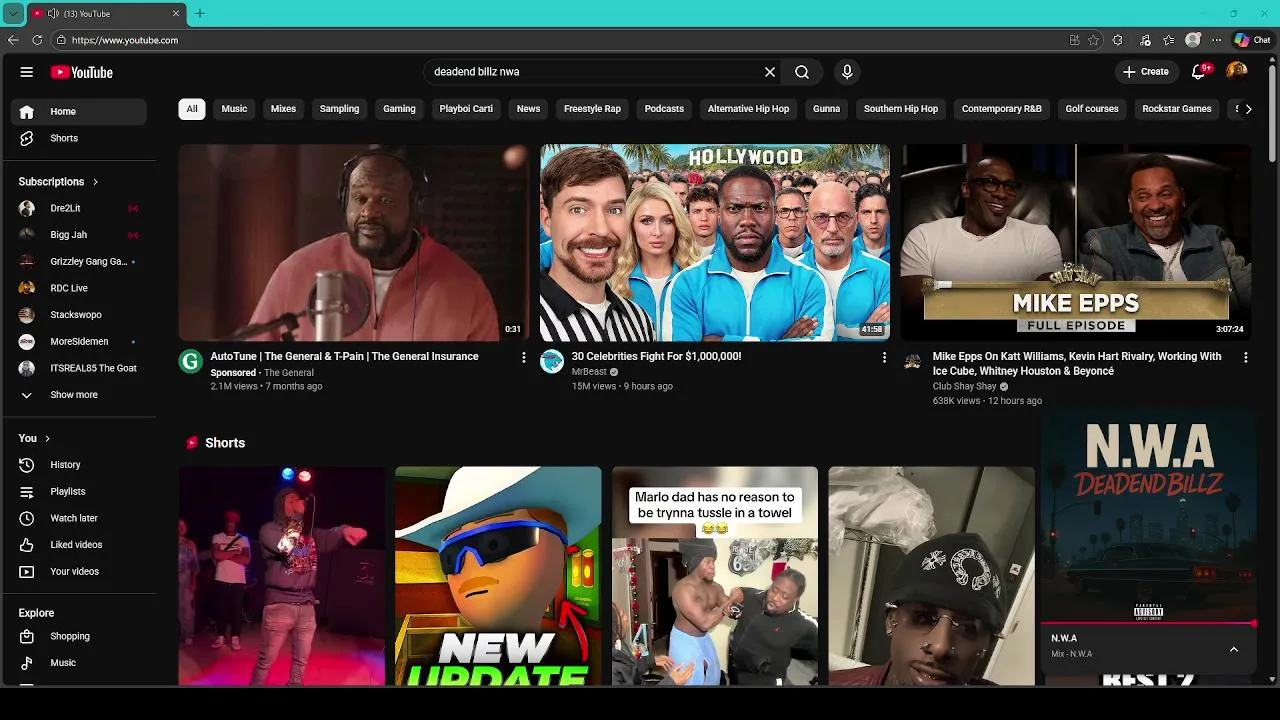Select the Playboi Carti filter chip
Screen dimensions: 1280x720
point(466,109)
